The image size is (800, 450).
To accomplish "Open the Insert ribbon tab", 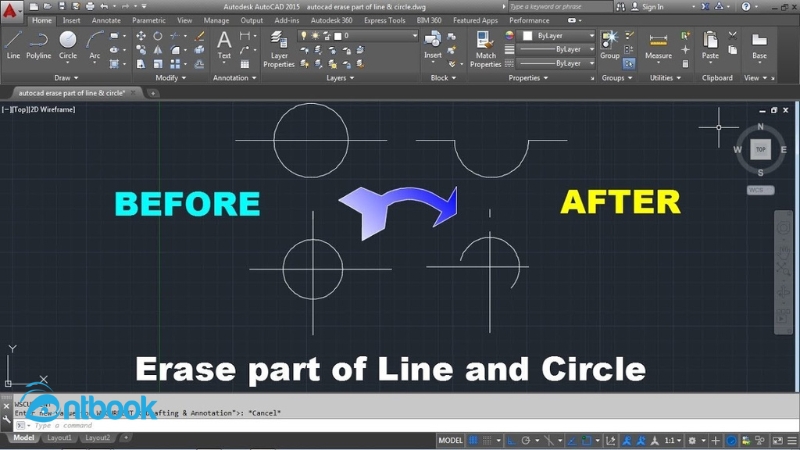I will (71, 20).
